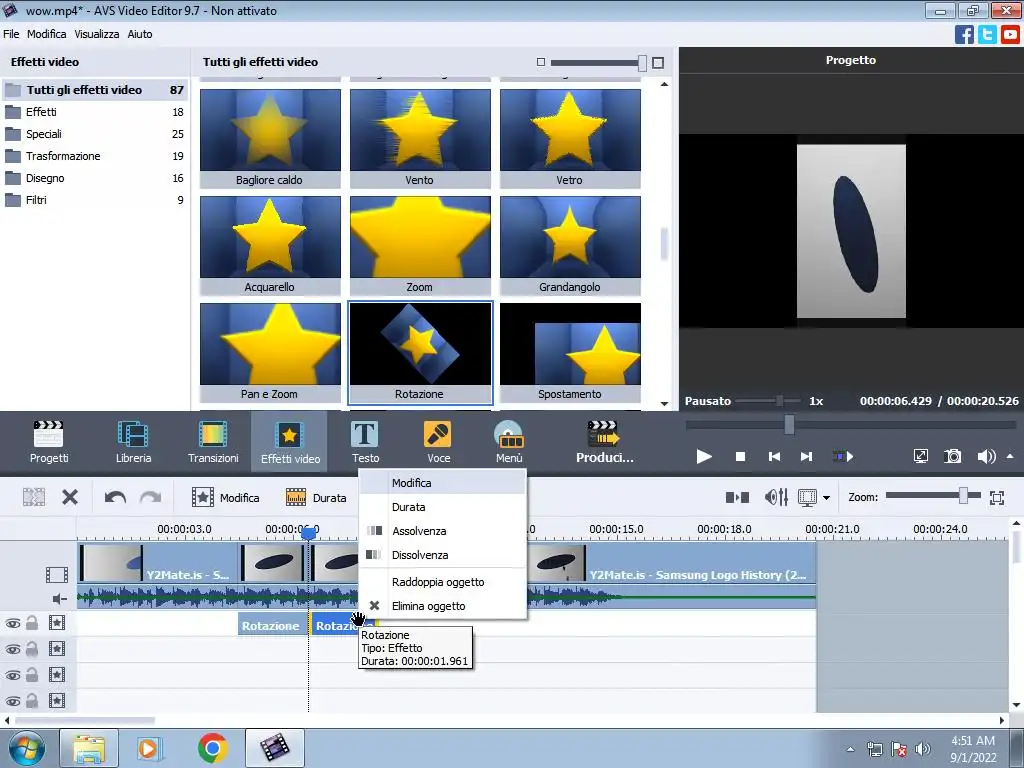Image resolution: width=1024 pixels, height=768 pixels.
Task: Select the Trasformazione effects category
Action: tap(94, 156)
